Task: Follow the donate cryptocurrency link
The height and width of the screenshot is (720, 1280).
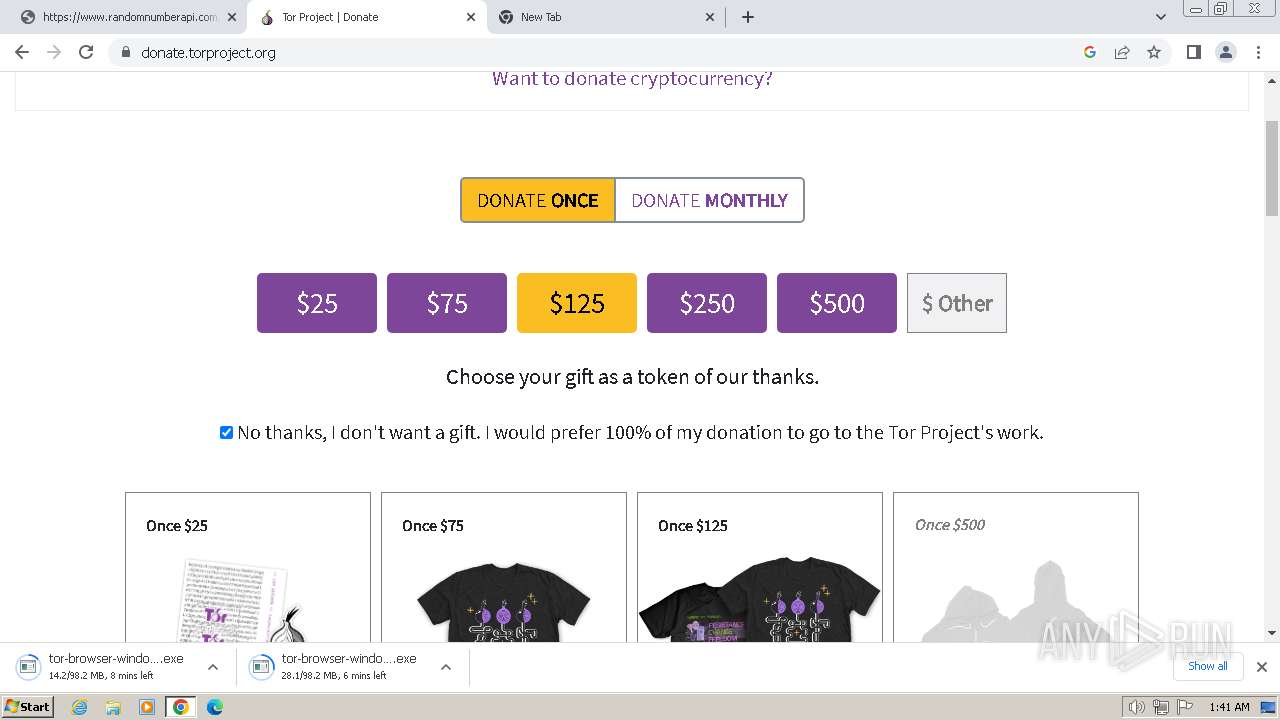Action: [632, 79]
